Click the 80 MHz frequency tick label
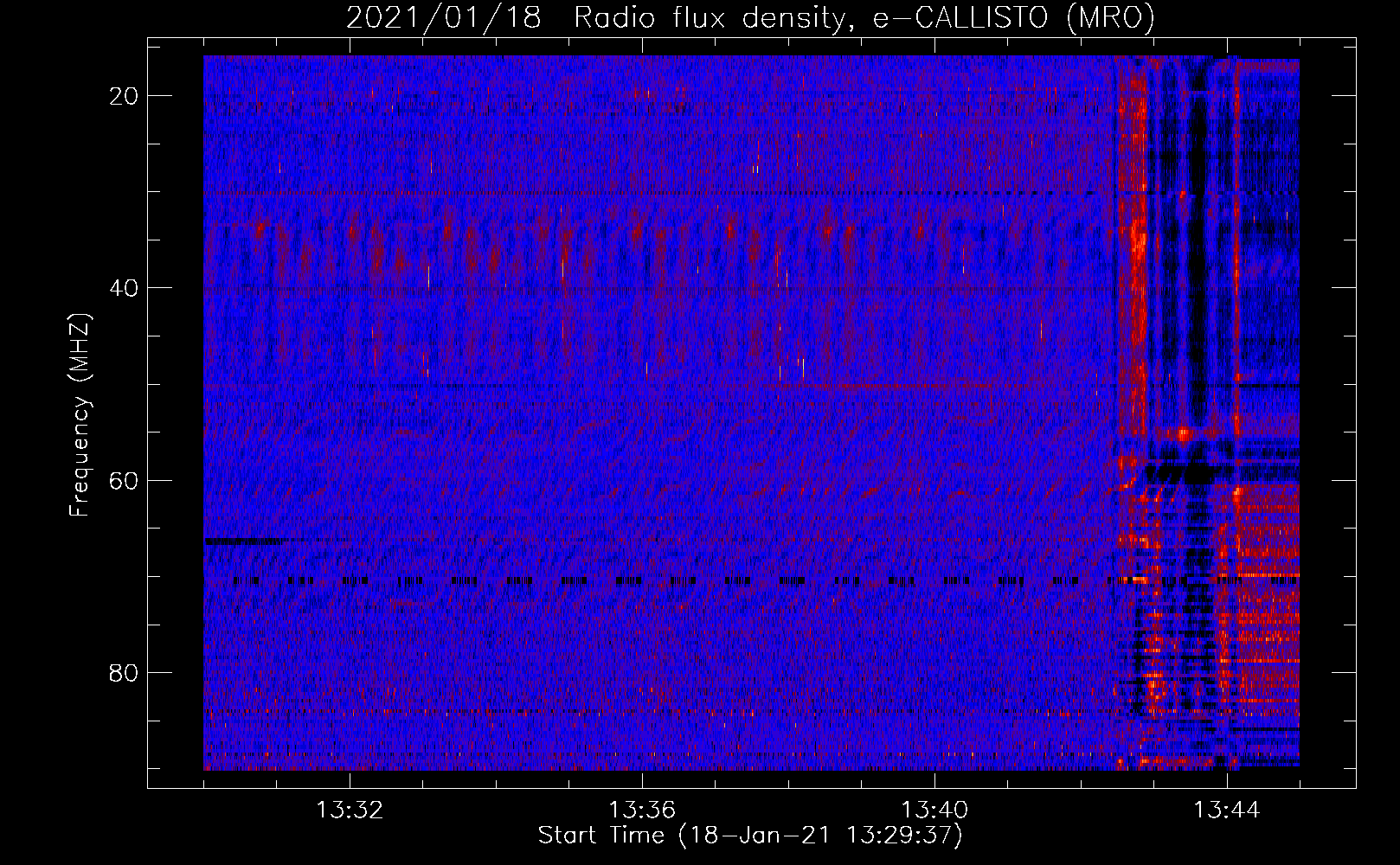This screenshot has height=865, width=1400. (x=125, y=672)
